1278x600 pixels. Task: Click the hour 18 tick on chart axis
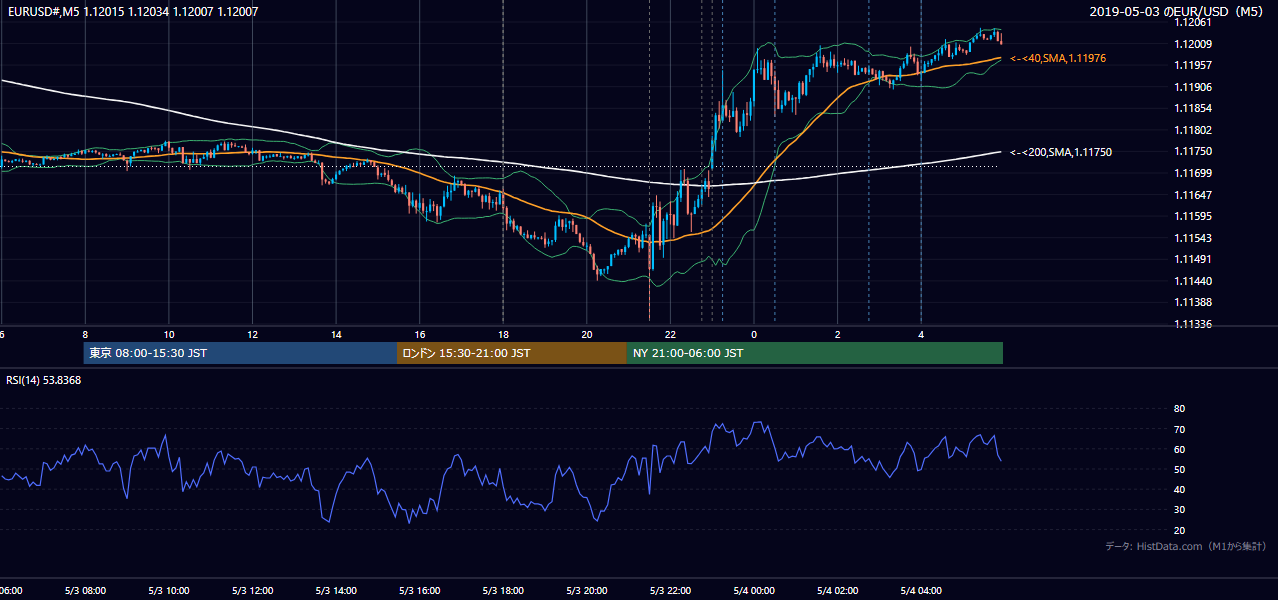(x=503, y=334)
